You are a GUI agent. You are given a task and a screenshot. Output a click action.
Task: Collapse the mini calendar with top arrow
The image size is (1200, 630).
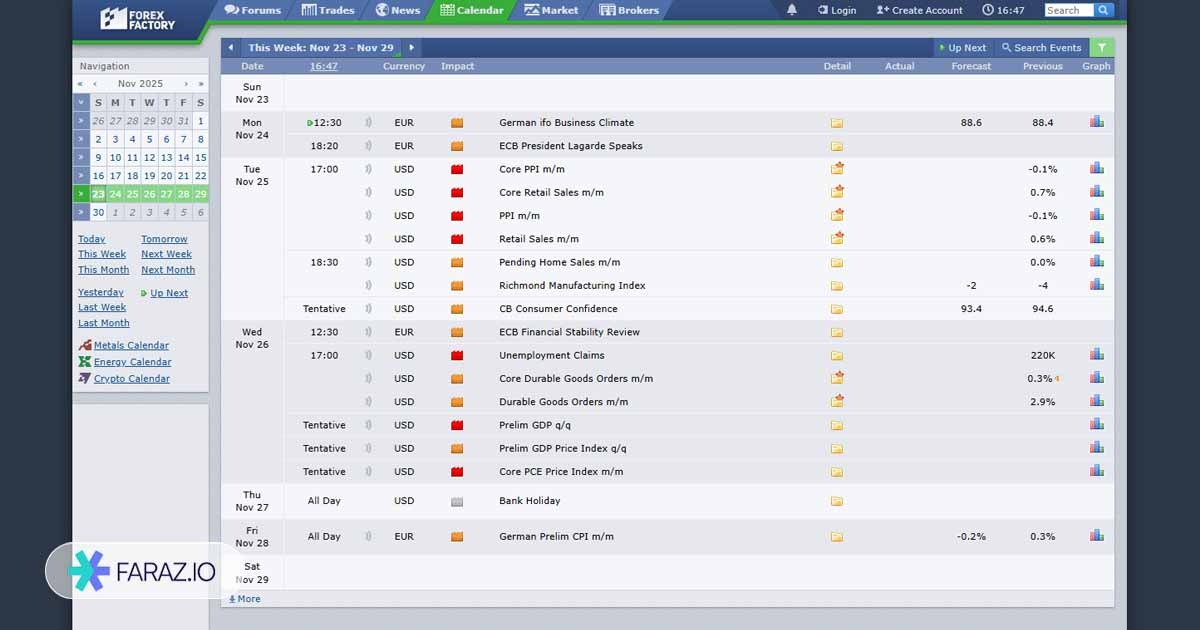pos(81,102)
